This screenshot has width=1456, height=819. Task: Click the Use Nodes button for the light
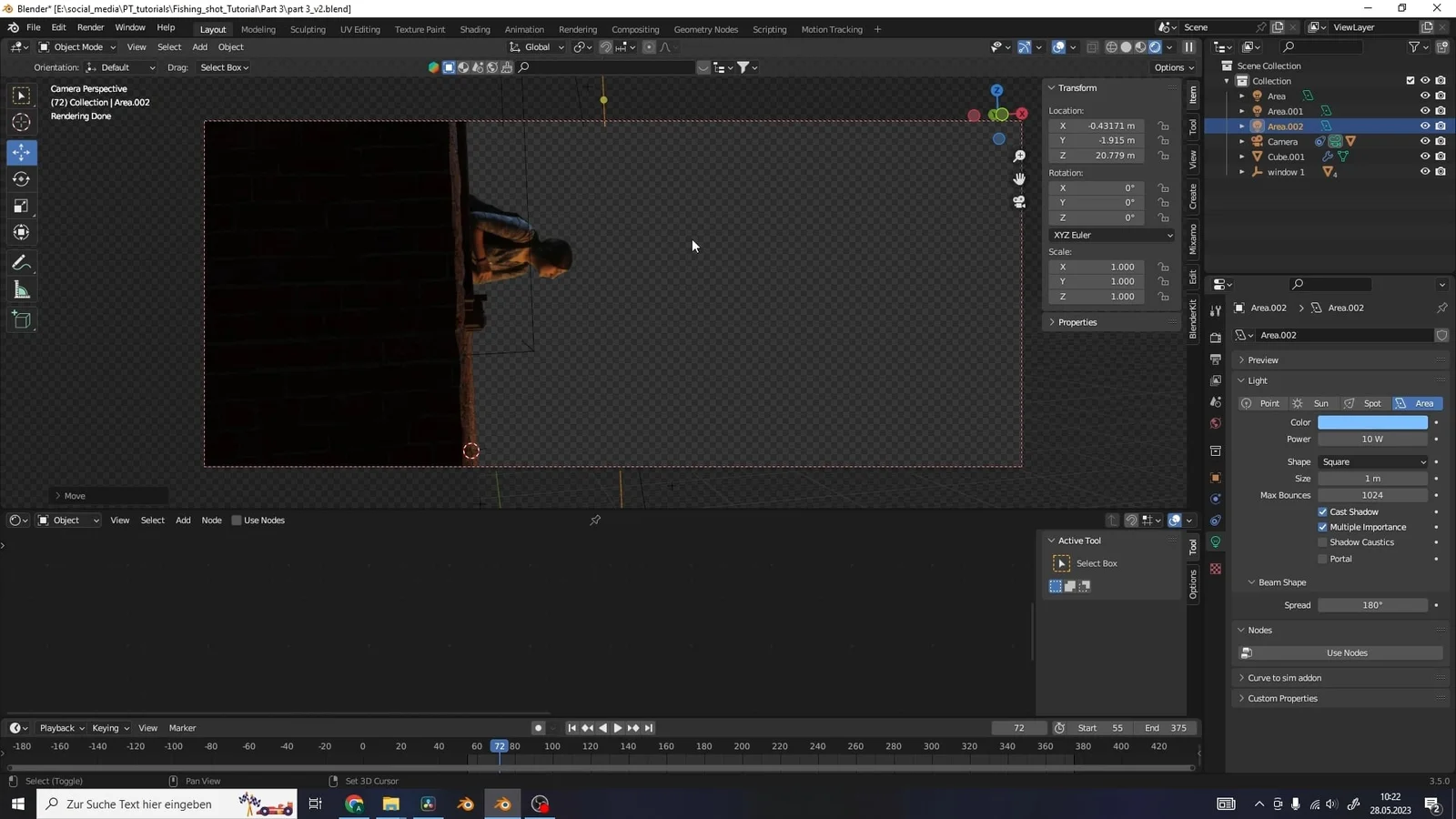tap(1345, 652)
